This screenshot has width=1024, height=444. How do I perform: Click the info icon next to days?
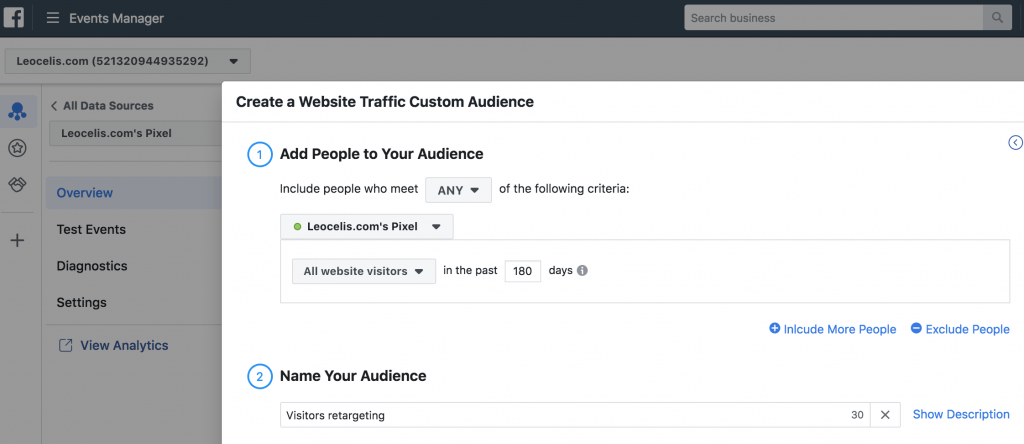(x=583, y=270)
